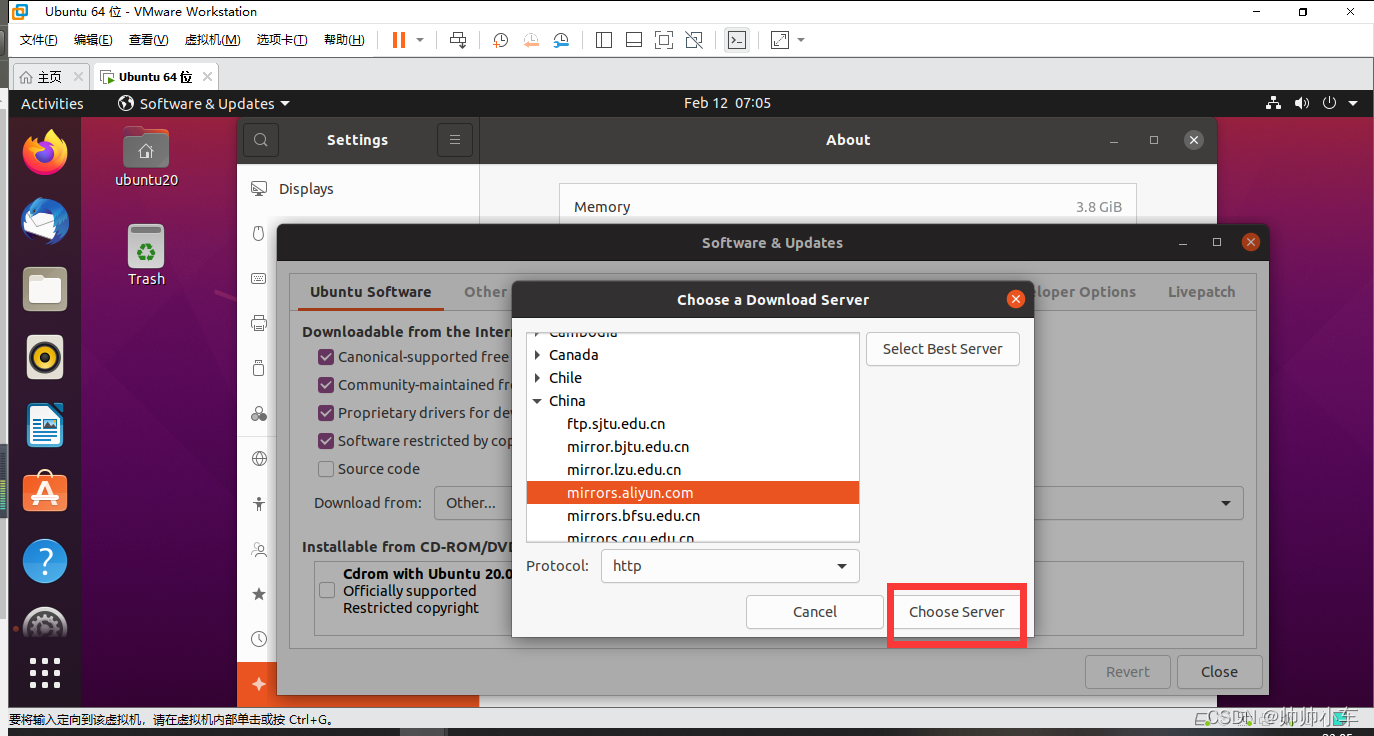Launch Thunderbird Mail from the dock

click(x=45, y=221)
